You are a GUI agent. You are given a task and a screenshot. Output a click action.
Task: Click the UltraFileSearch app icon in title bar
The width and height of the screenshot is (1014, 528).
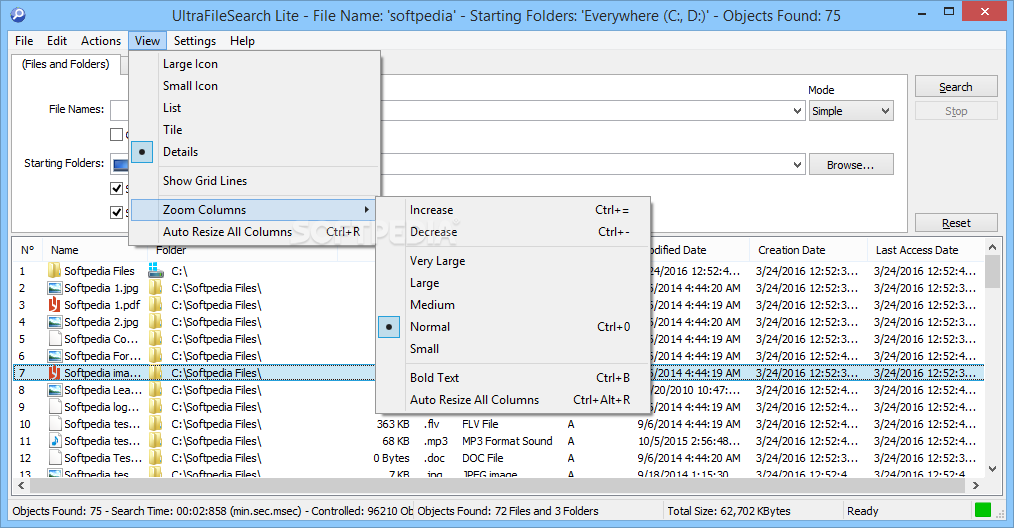pyautogui.click(x=18, y=14)
